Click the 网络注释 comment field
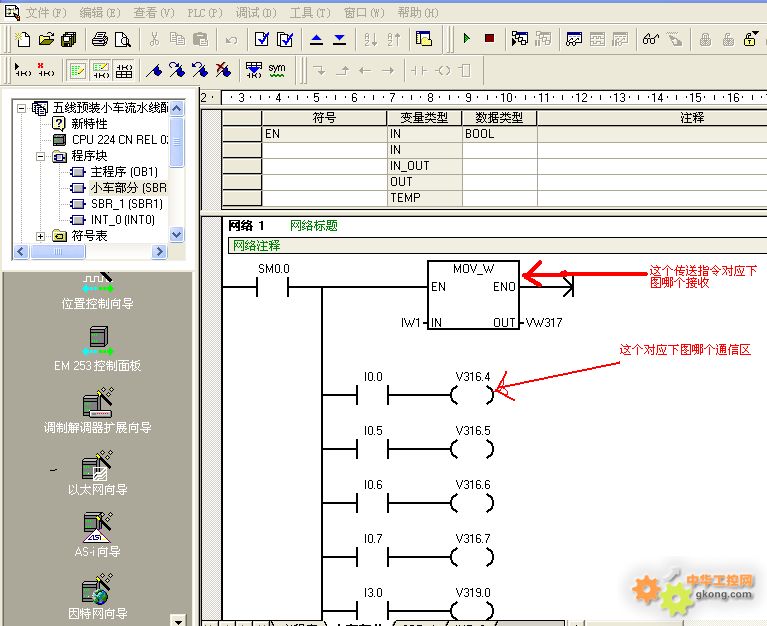Screen dimensions: 767x626 pos(497,246)
